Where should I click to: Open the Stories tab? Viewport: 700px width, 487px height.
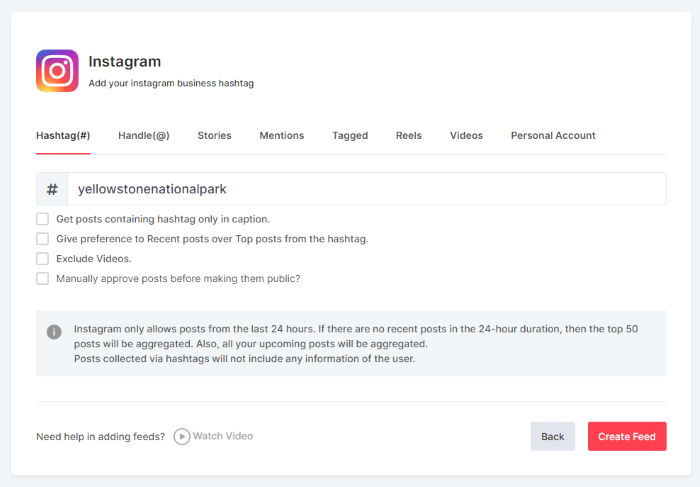pyautogui.click(x=214, y=136)
